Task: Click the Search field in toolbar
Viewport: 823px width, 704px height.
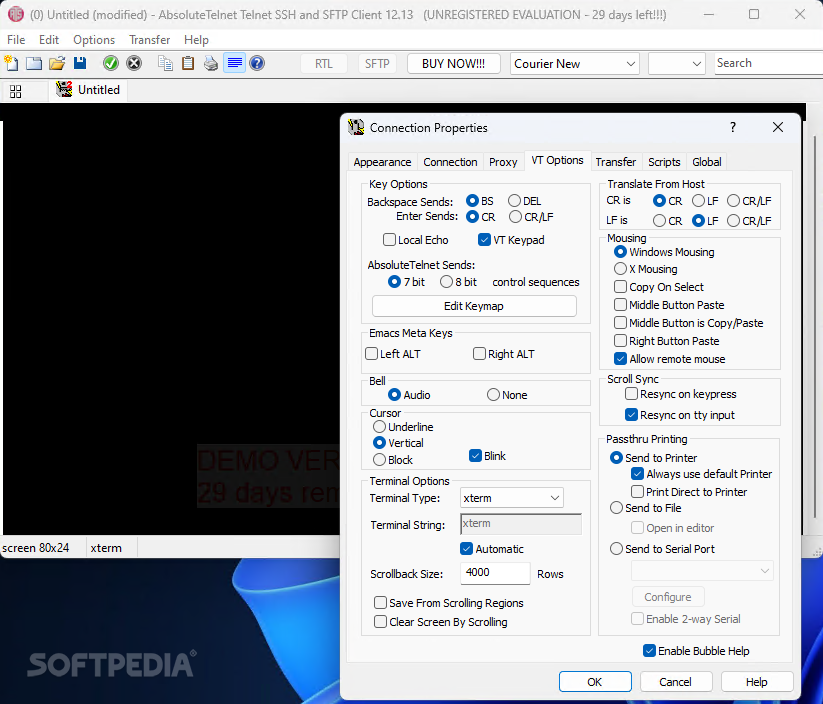Action: [768, 63]
